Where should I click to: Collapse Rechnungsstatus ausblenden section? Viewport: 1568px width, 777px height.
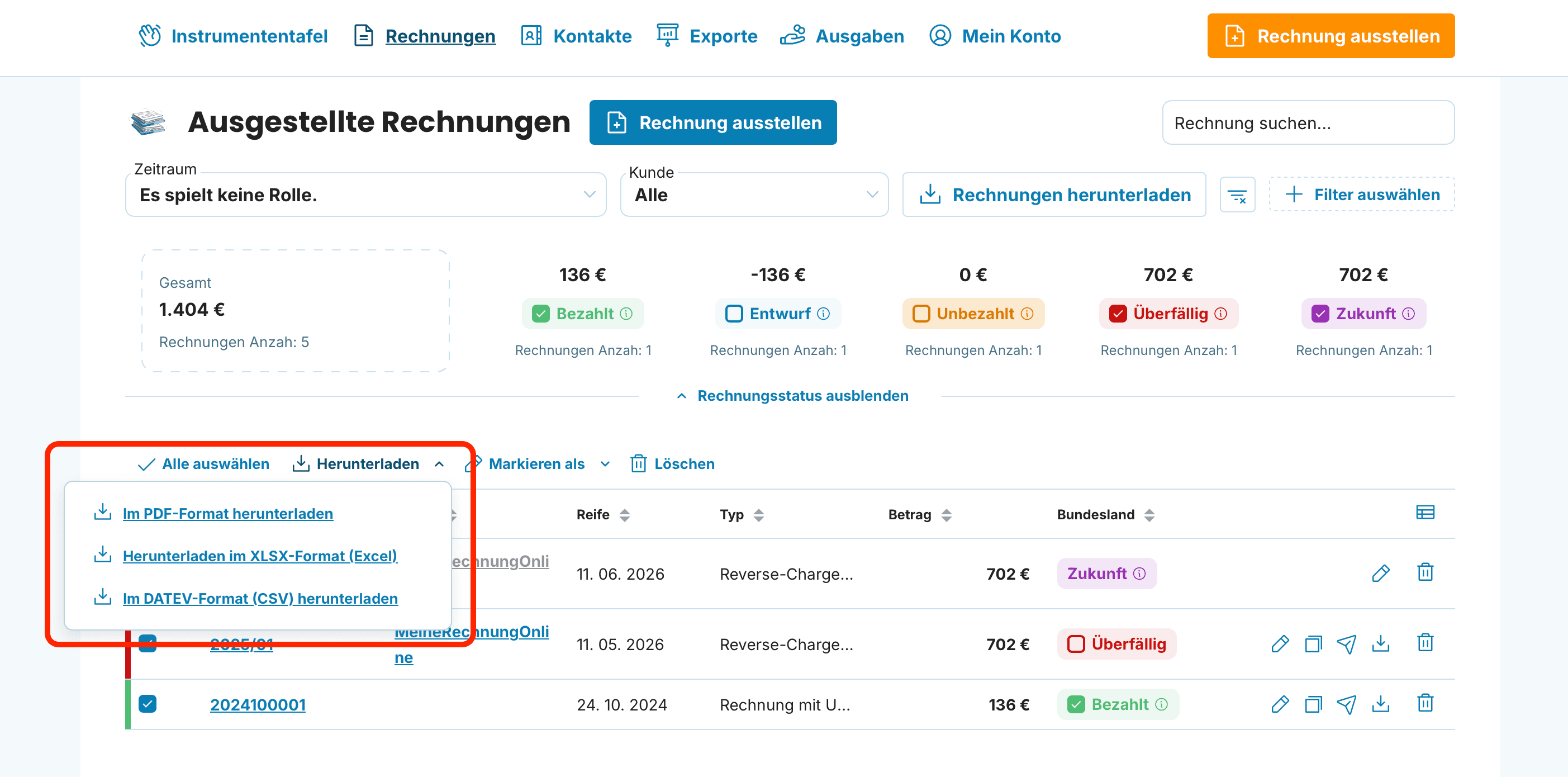pyautogui.click(x=792, y=396)
